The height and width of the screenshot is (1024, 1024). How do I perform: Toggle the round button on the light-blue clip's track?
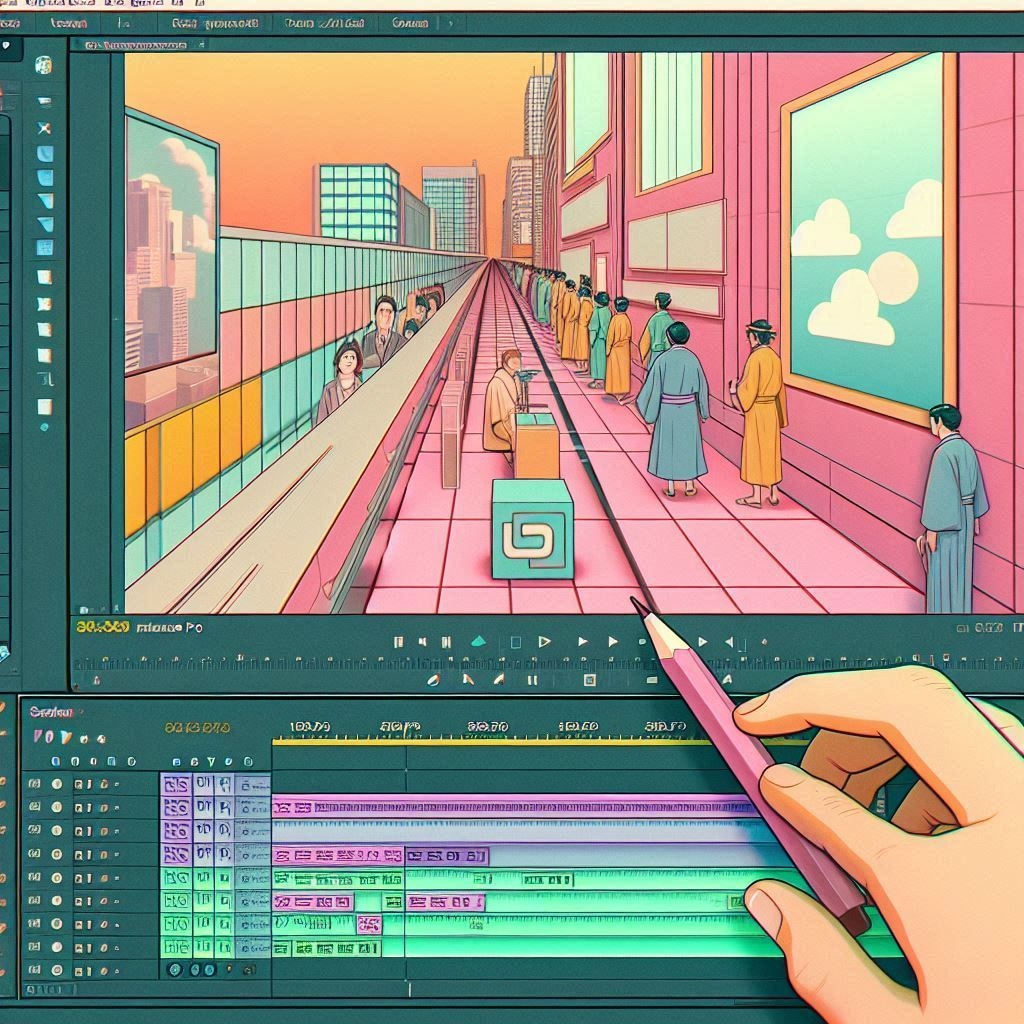(x=57, y=831)
